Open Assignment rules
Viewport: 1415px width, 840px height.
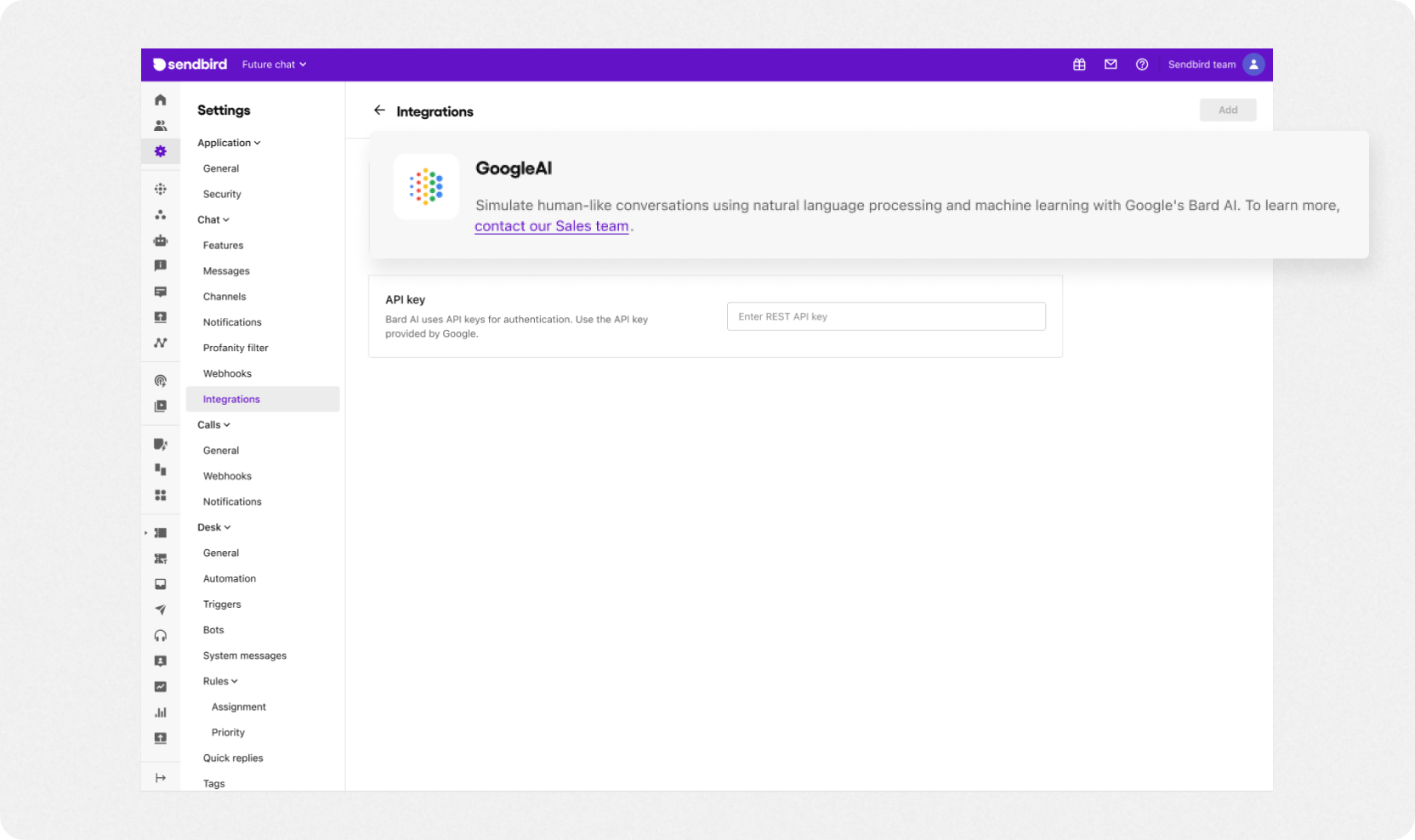click(239, 707)
